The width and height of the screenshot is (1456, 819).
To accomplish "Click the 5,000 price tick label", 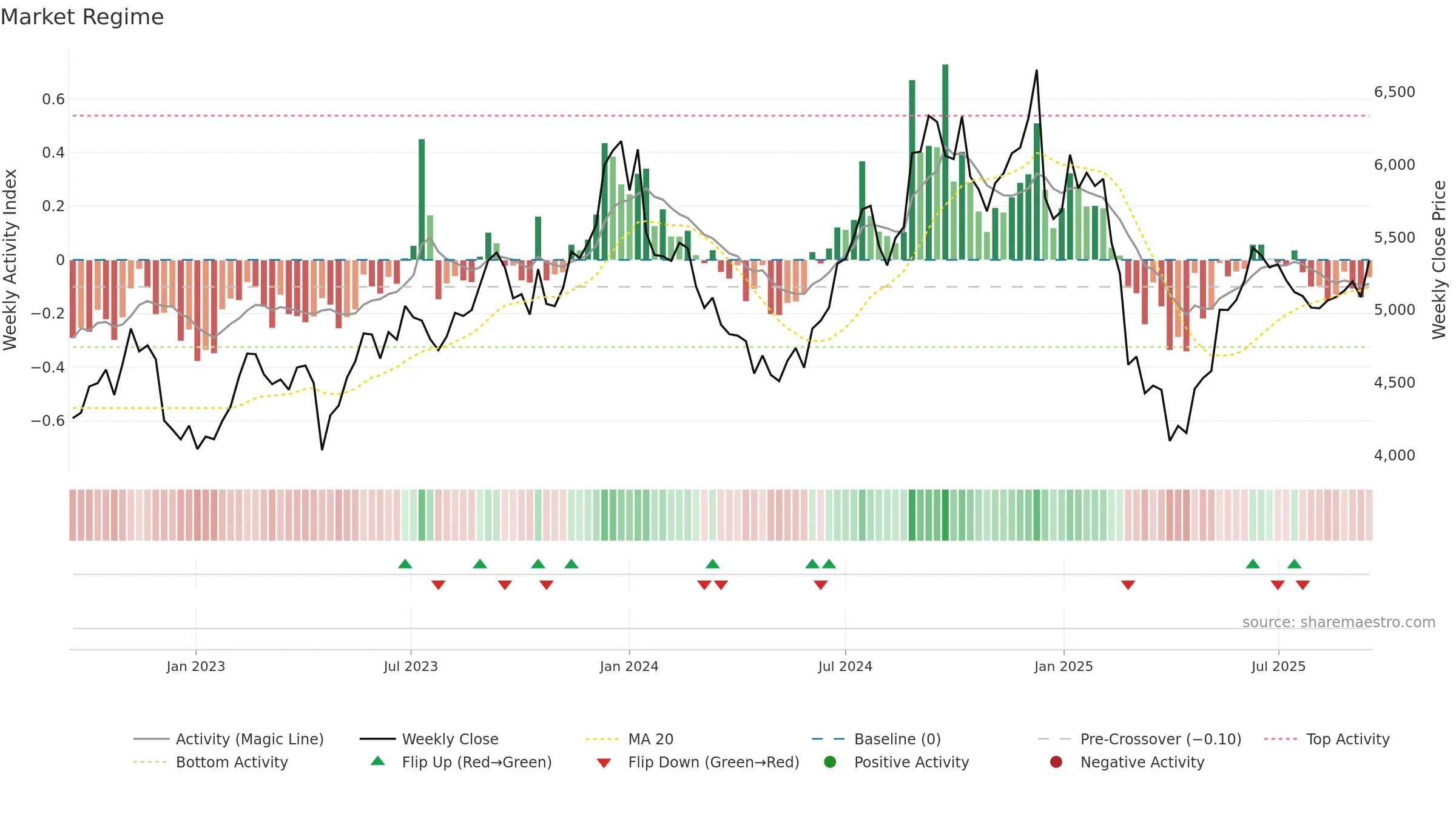I will (x=1395, y=310).
